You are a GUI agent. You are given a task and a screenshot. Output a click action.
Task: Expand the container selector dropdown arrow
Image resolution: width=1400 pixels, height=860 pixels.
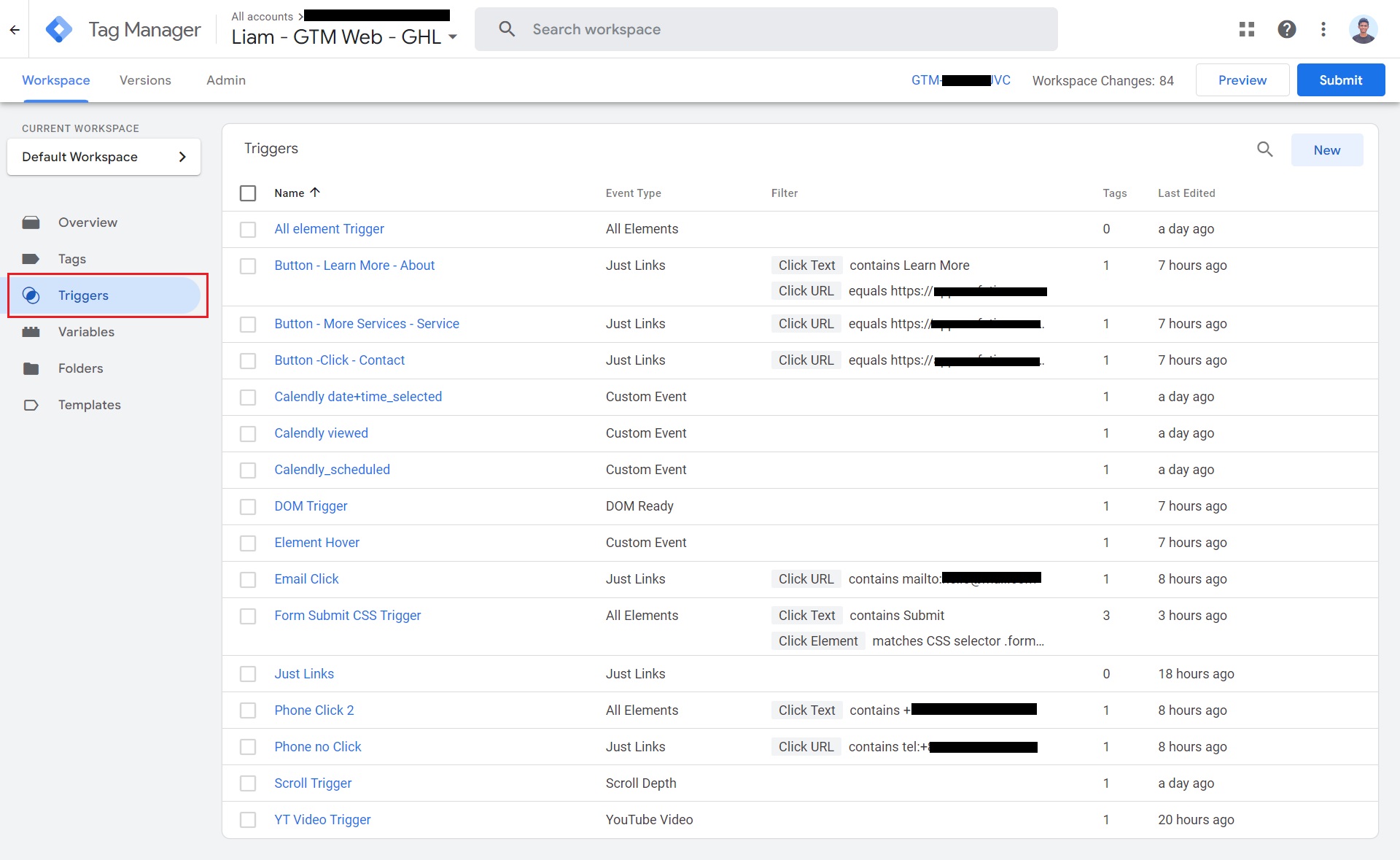(453, 37)
